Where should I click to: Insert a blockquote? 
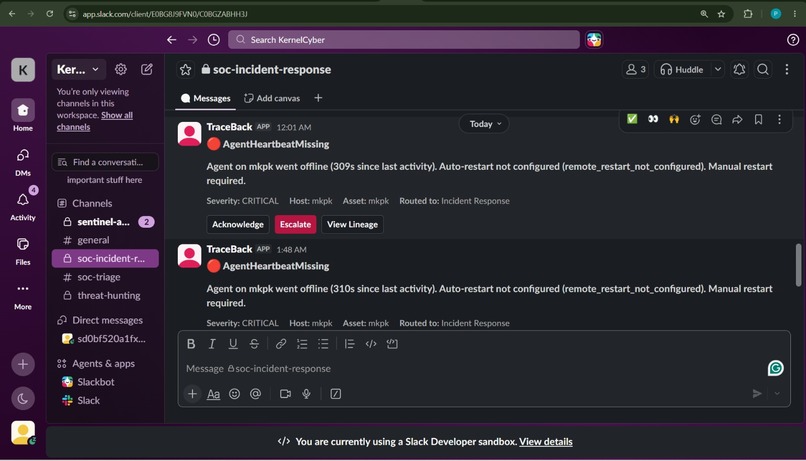[x=350, y=344]
